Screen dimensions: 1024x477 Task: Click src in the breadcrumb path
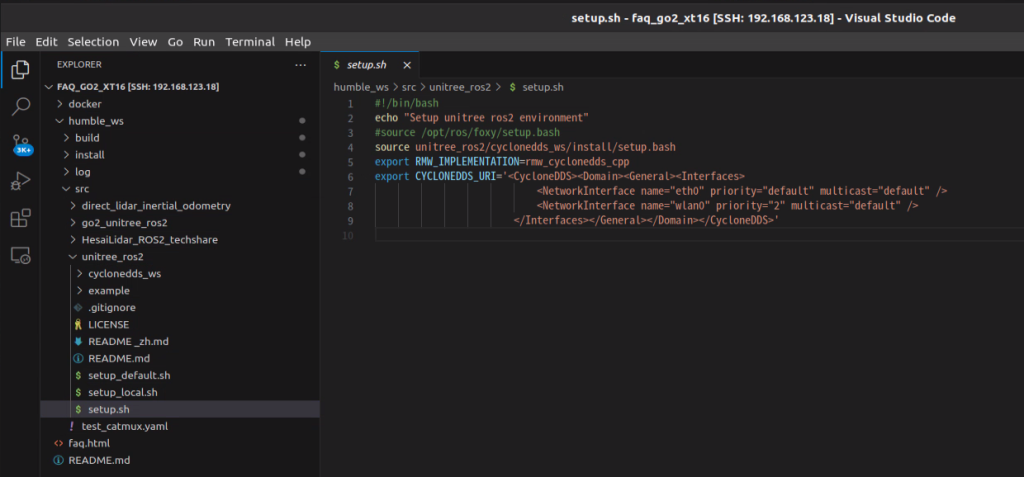click(409, 87)
